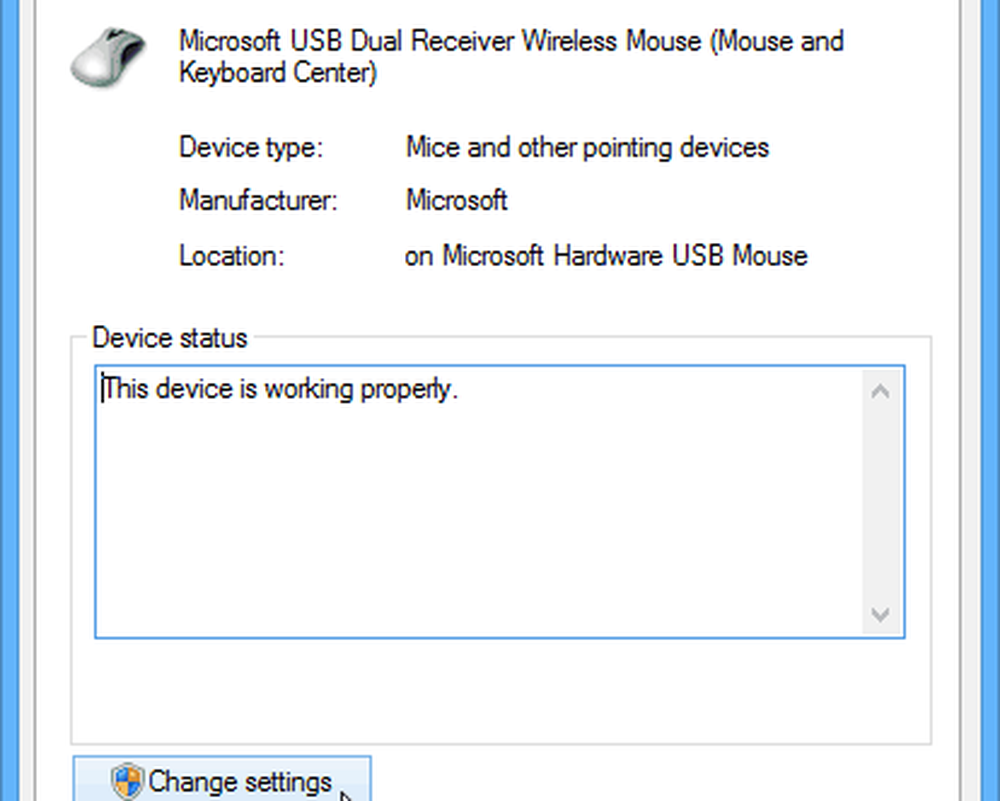Select the Microsoft USB Dual Receiver title
The image size is (1000, 801).
[x=510, y=42]
